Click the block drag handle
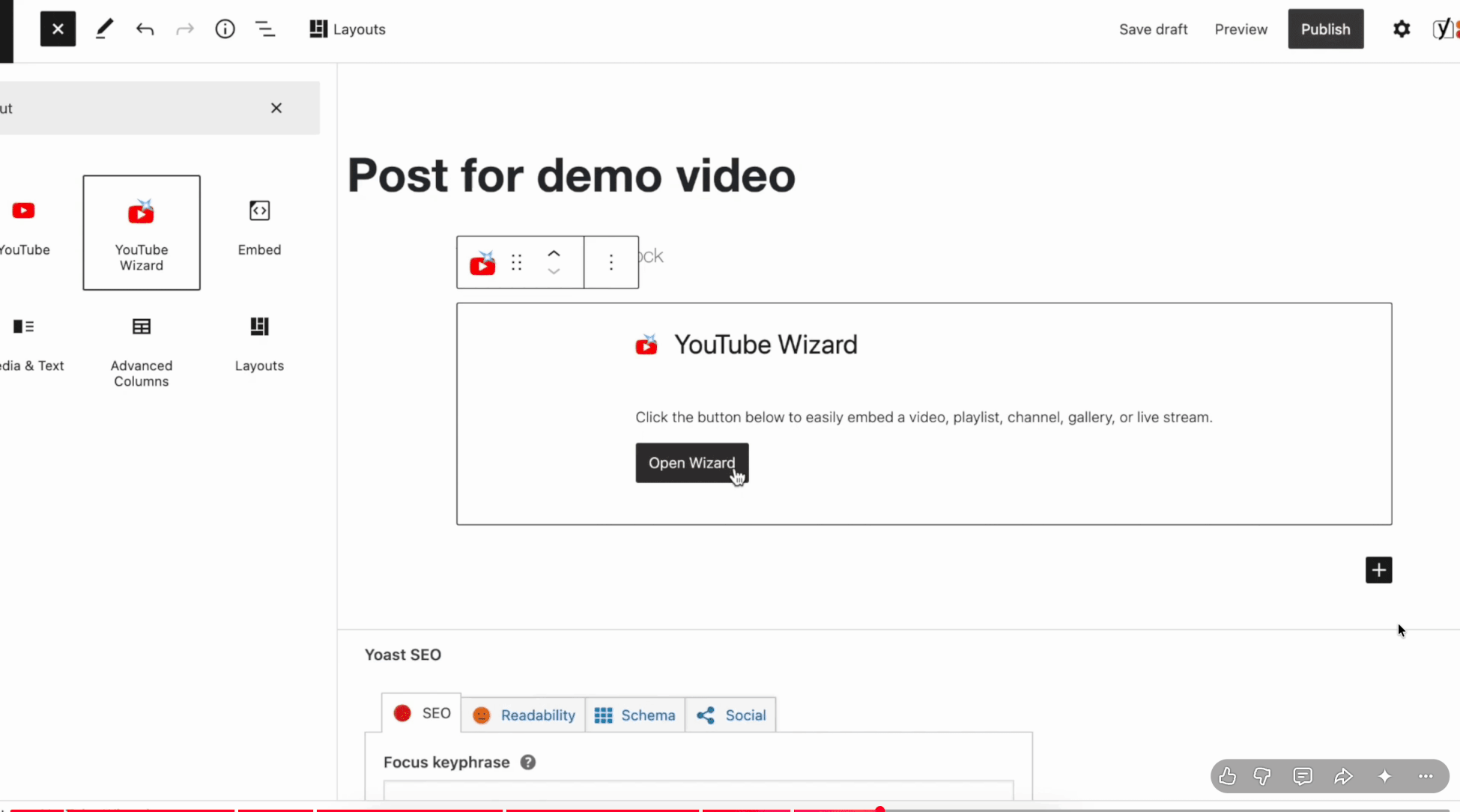This screenshot has width=1460, height=812. (516, 262)
